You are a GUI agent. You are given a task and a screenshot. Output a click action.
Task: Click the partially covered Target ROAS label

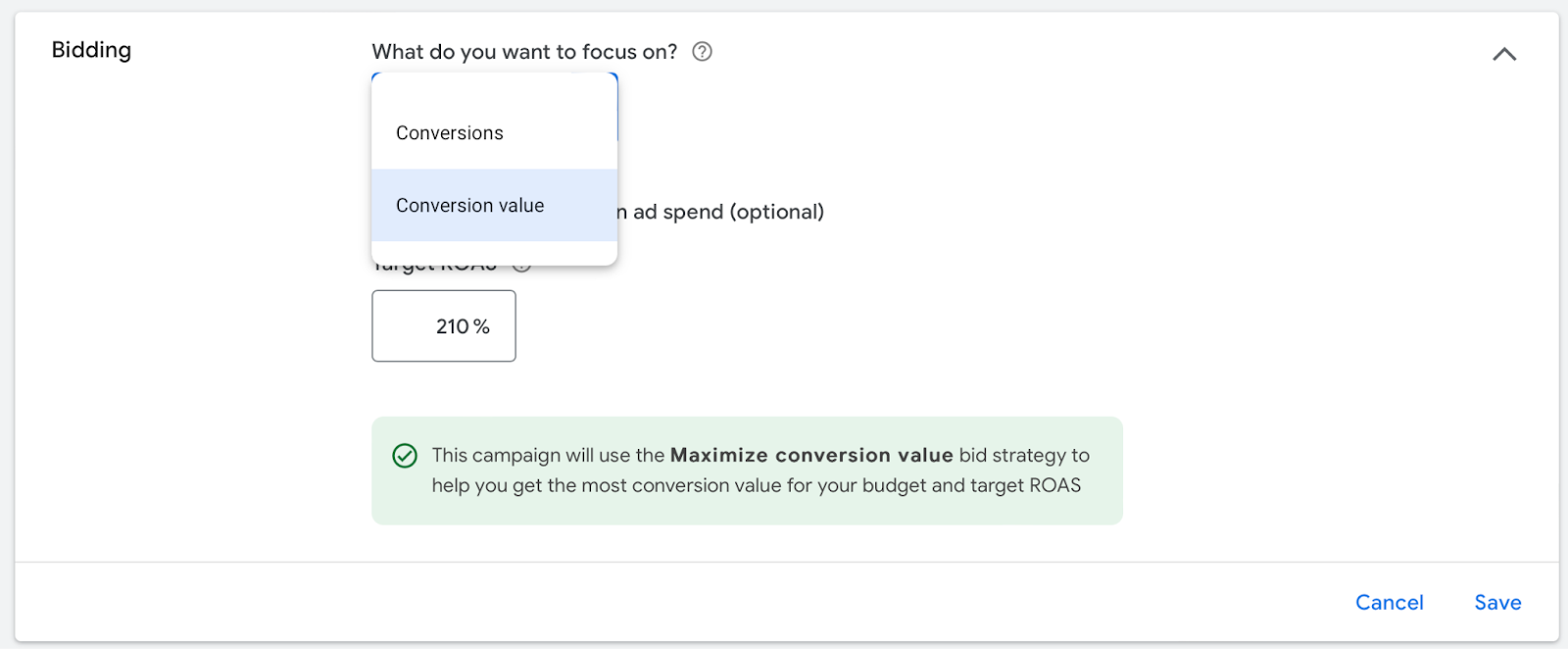[x=436, y=268]
